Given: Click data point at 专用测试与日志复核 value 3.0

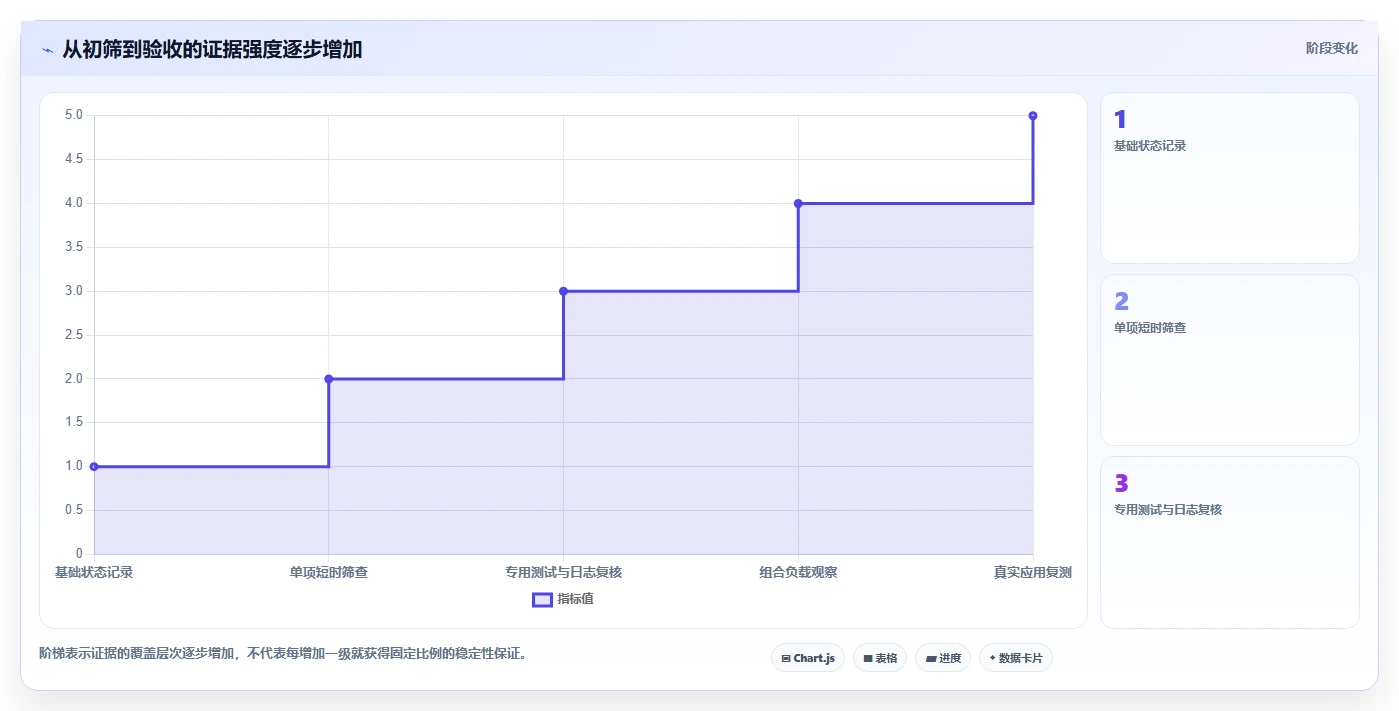Looking at the screenshot, I should 564,291.
